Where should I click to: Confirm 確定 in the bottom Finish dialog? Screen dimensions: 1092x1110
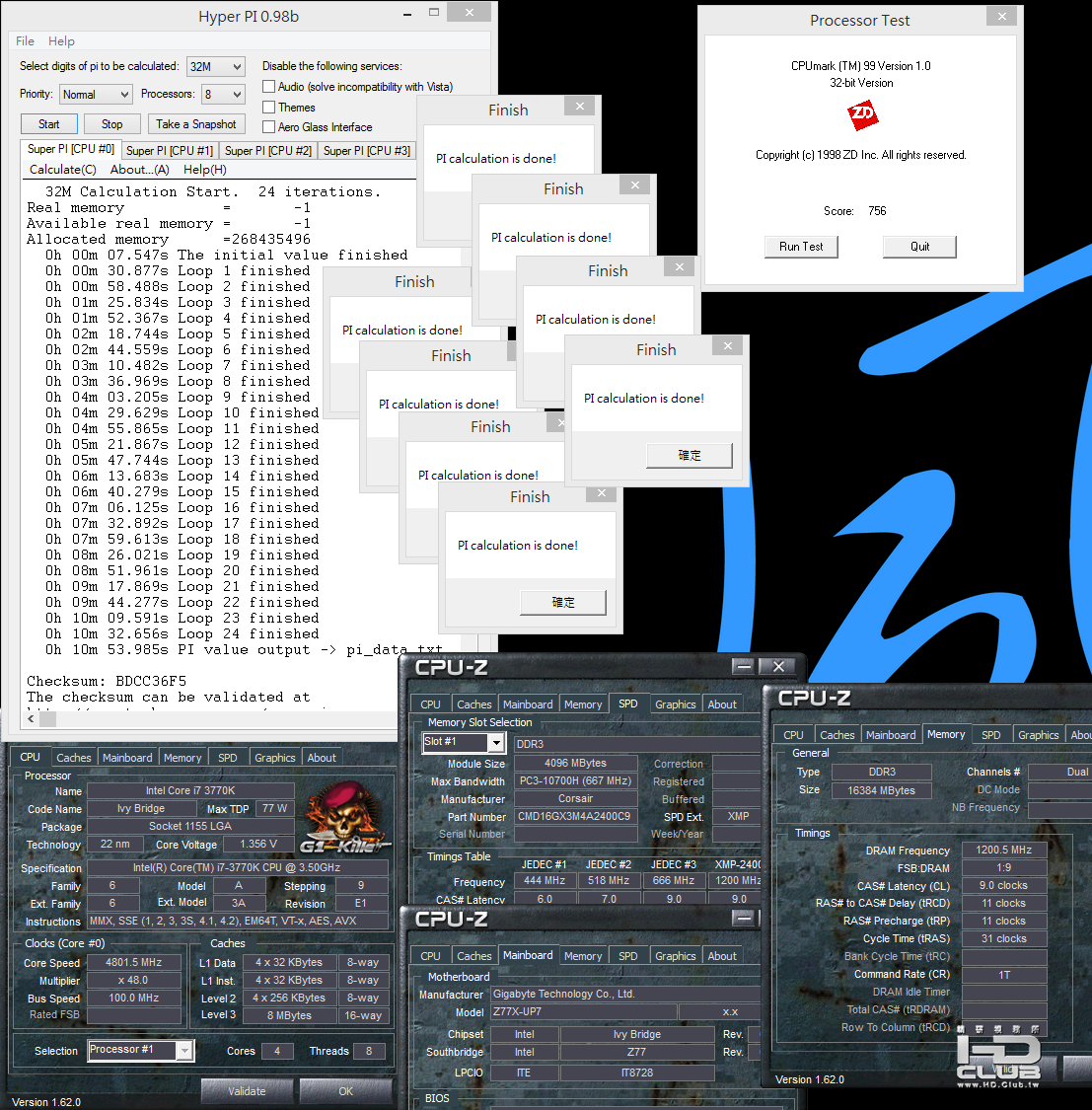(x=563, y=603)
